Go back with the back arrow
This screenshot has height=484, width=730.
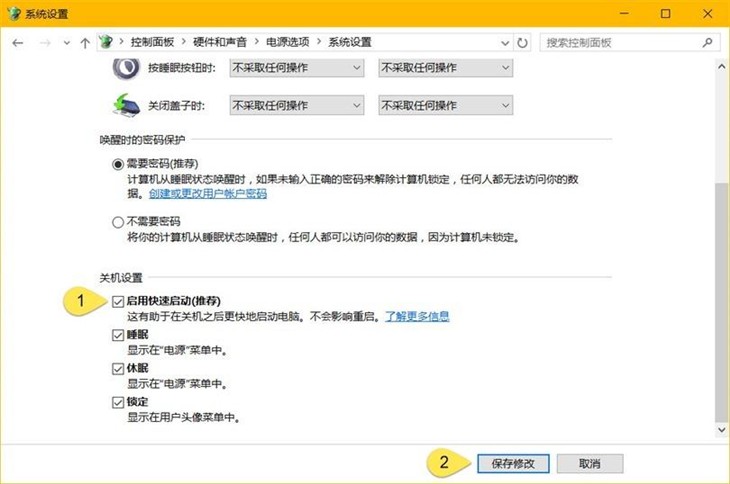coord(18,43)
